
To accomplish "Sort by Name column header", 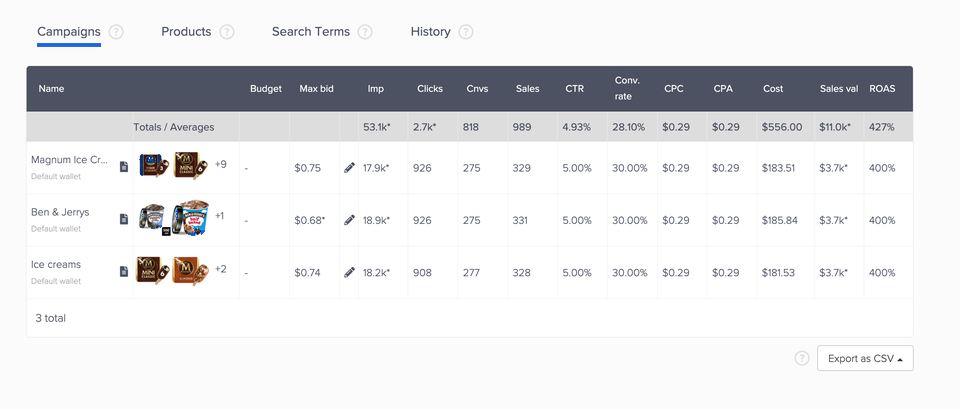I will [51, 89].
